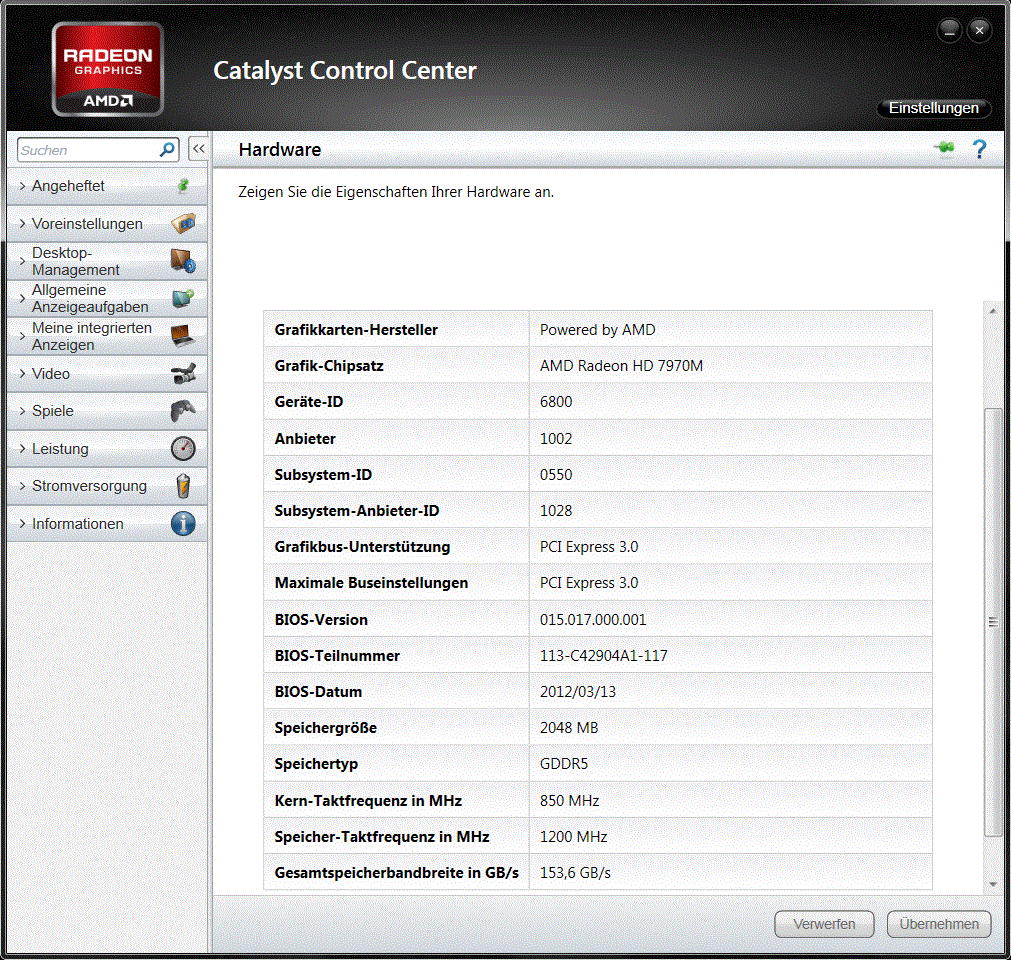
Task: Expand the Video section
Action: tap(22, 373)
